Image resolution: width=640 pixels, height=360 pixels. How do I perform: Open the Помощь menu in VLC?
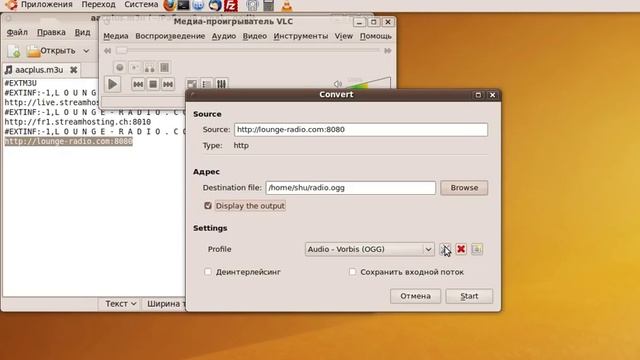(x=376, y=36)
